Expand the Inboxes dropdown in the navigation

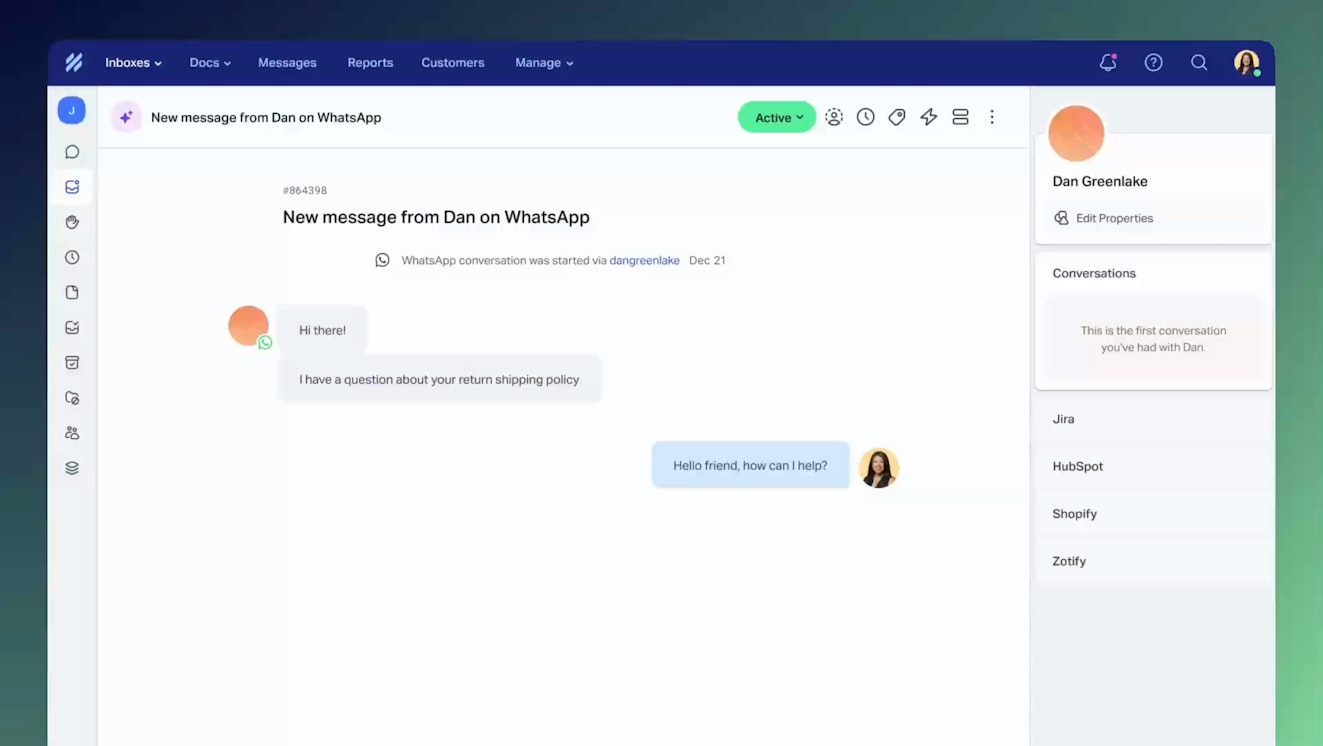click(132, 62)
